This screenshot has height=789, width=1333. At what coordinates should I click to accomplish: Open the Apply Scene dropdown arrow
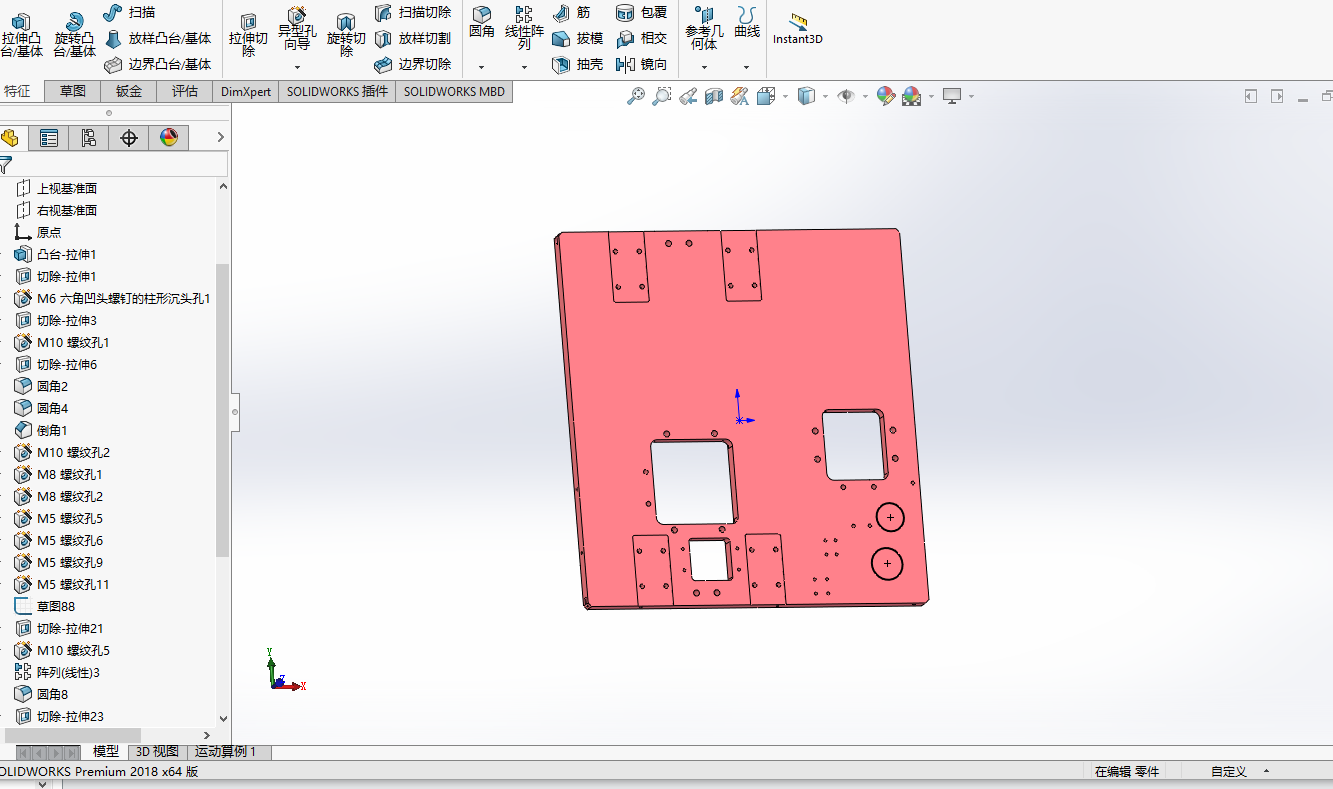(x=930, y=97)
